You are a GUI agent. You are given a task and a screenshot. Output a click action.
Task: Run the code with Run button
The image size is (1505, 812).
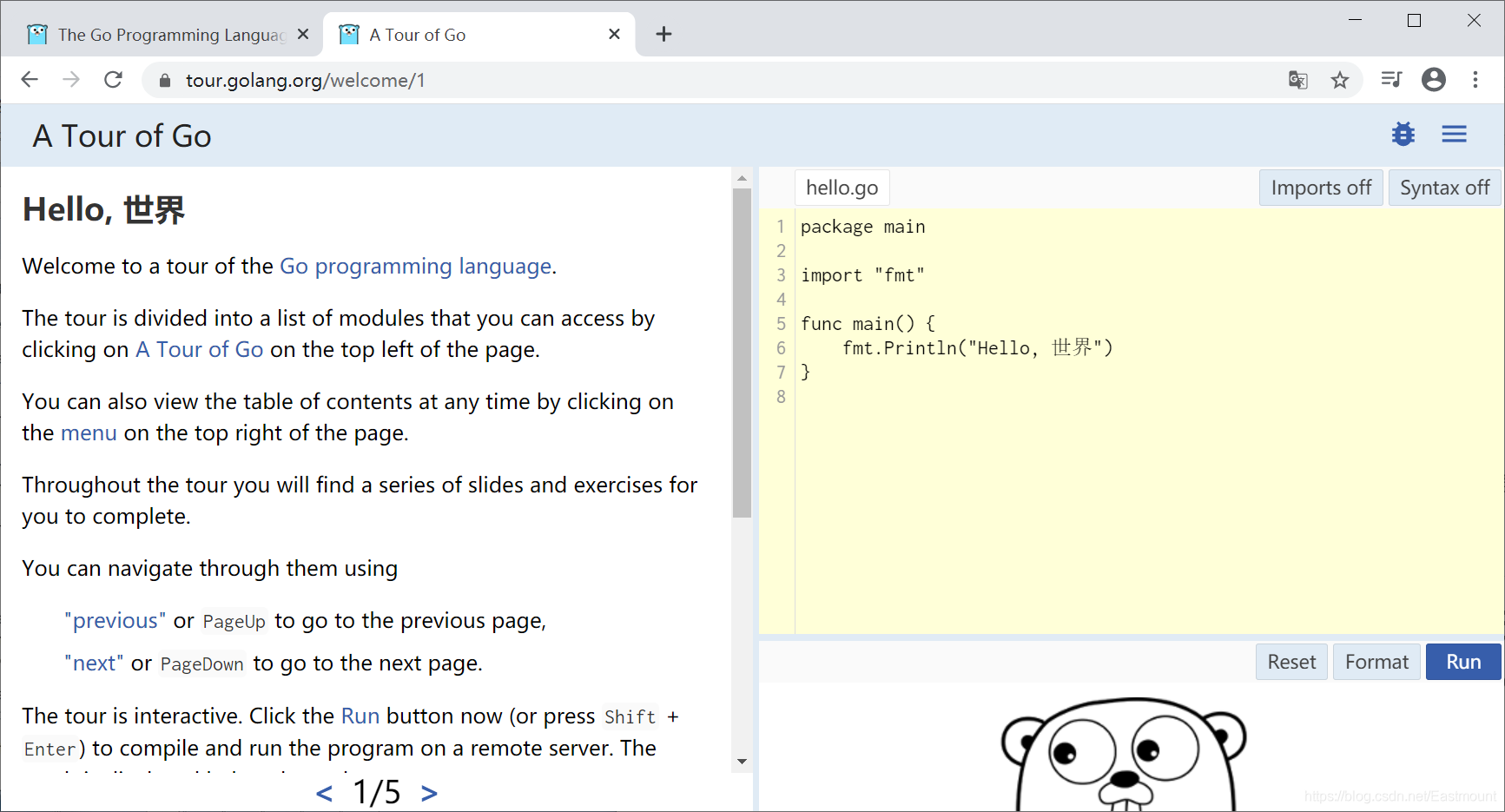tap(1463, 662)
